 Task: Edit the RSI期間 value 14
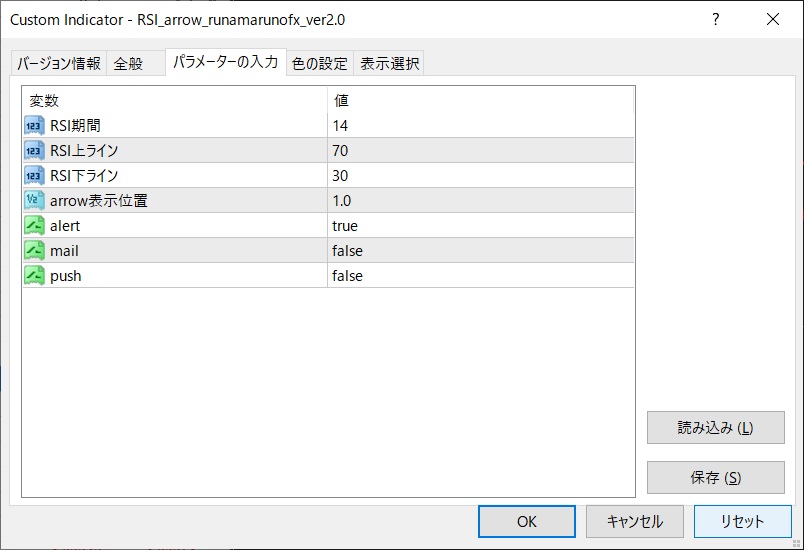480,126
